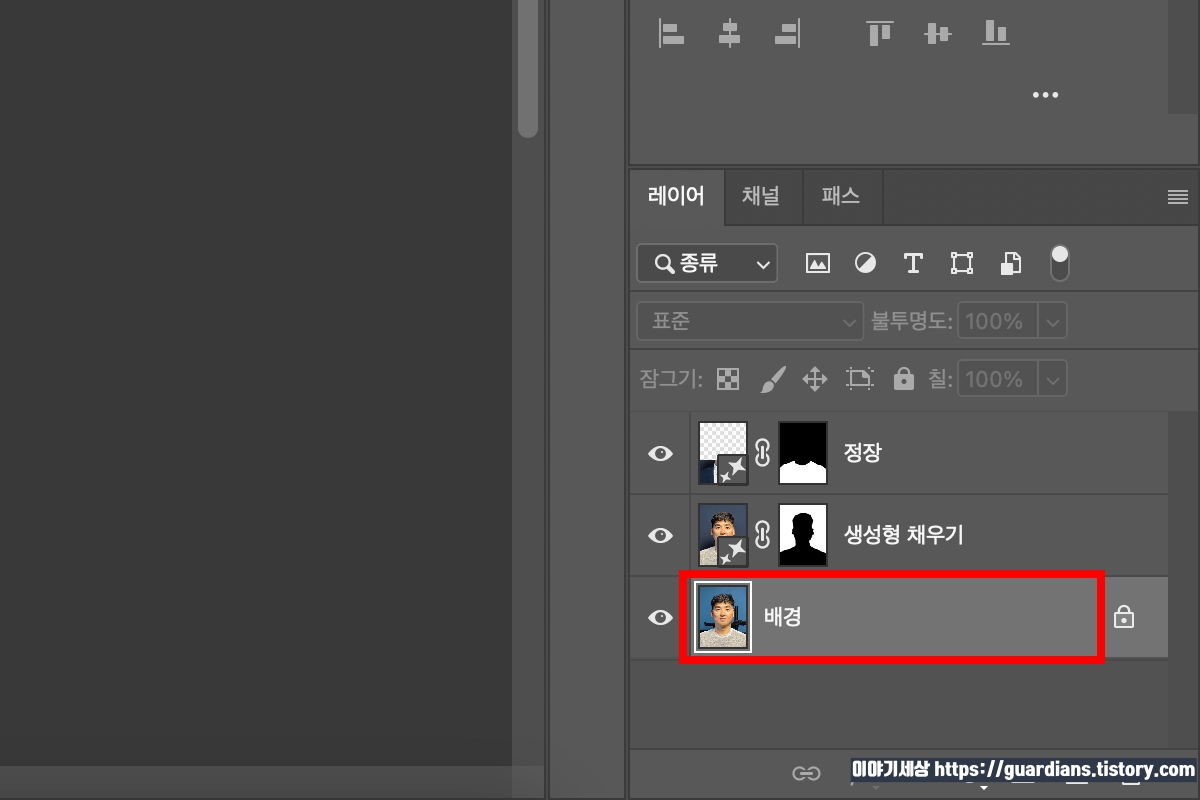Toggle layer filtering switch

pos(1060,263)
